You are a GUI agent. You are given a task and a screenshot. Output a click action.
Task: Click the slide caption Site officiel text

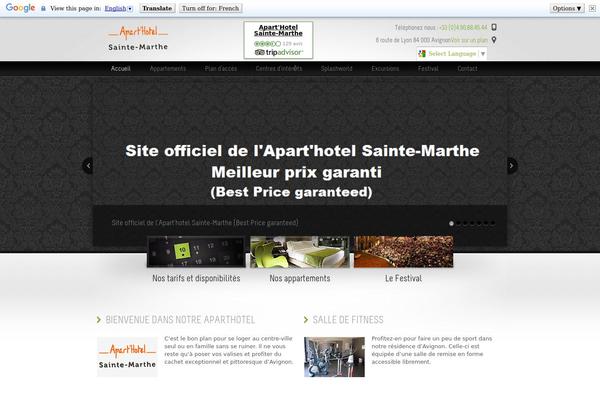pyautogui.click(x=205, y=222)
